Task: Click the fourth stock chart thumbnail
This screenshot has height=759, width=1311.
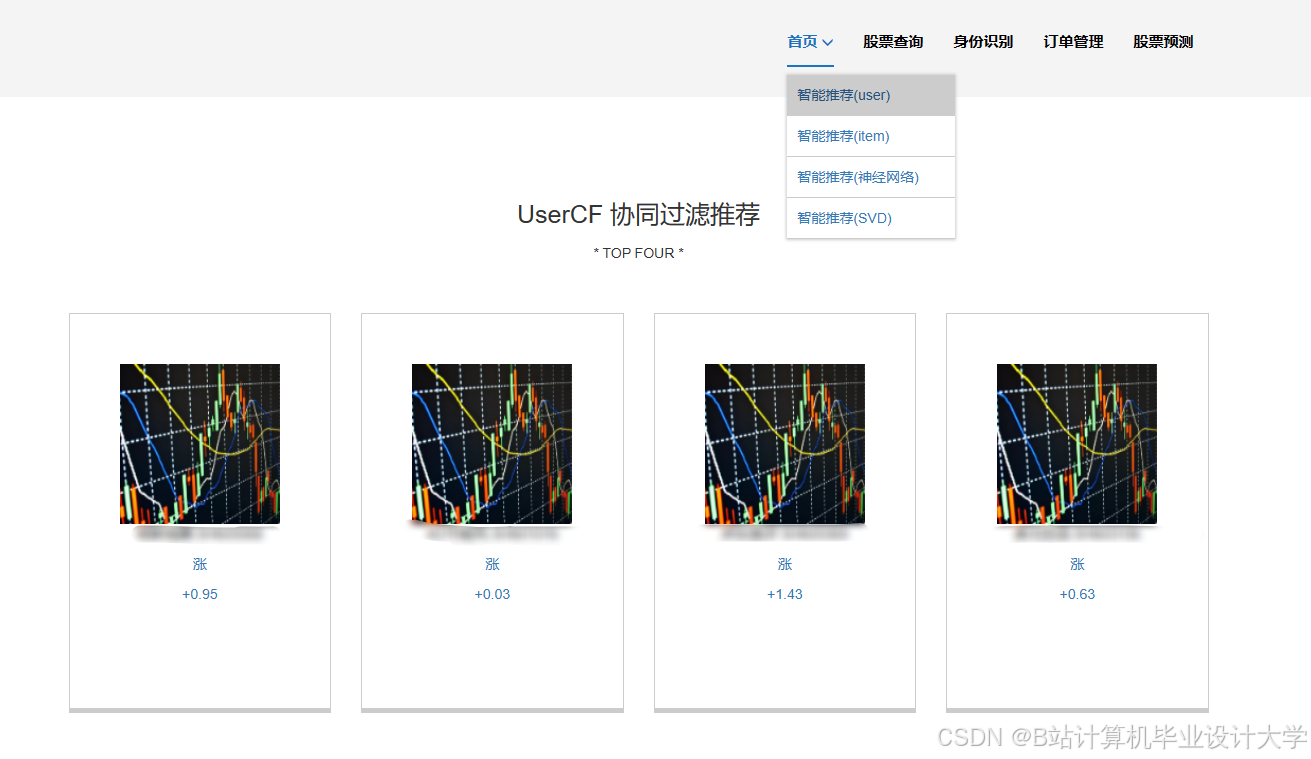Action: tap(1077, 443)
